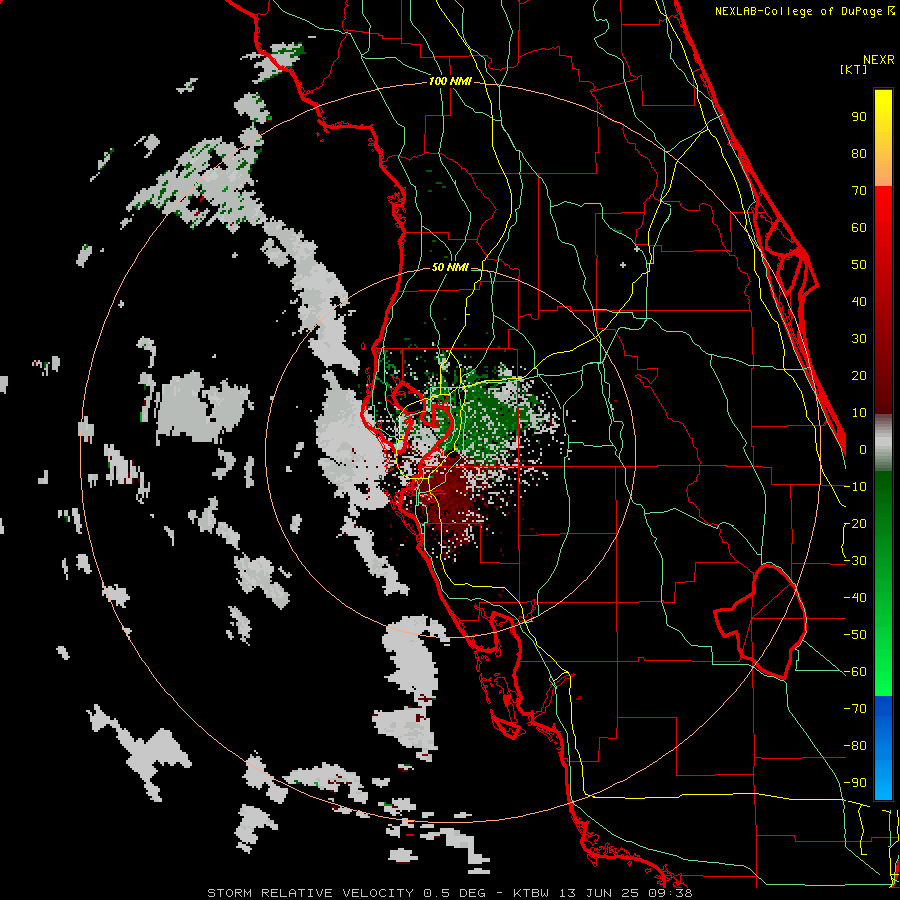Click the 100 NMI range ring label
The width and height of the screenshot is (900, 900).
pyautogui.click(x=450, y=81)
